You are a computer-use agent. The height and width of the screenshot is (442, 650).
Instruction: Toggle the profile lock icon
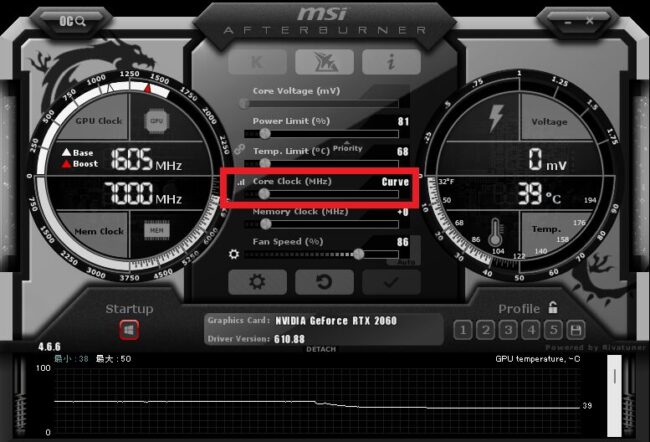click(553, 308)
